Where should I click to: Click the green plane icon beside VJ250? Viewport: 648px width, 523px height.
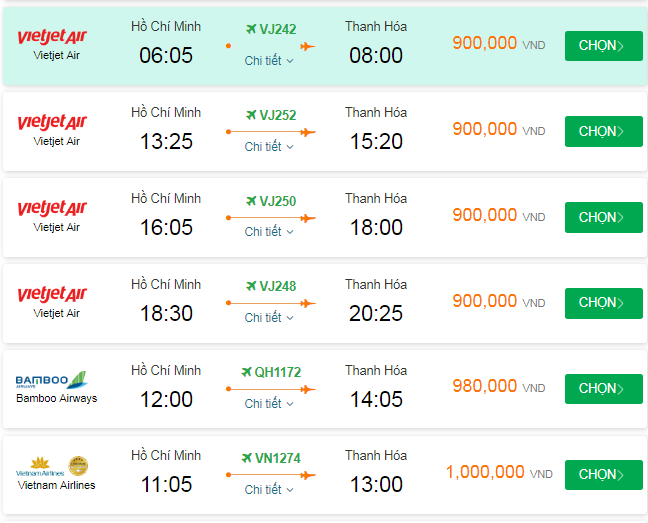coord(249,201)
